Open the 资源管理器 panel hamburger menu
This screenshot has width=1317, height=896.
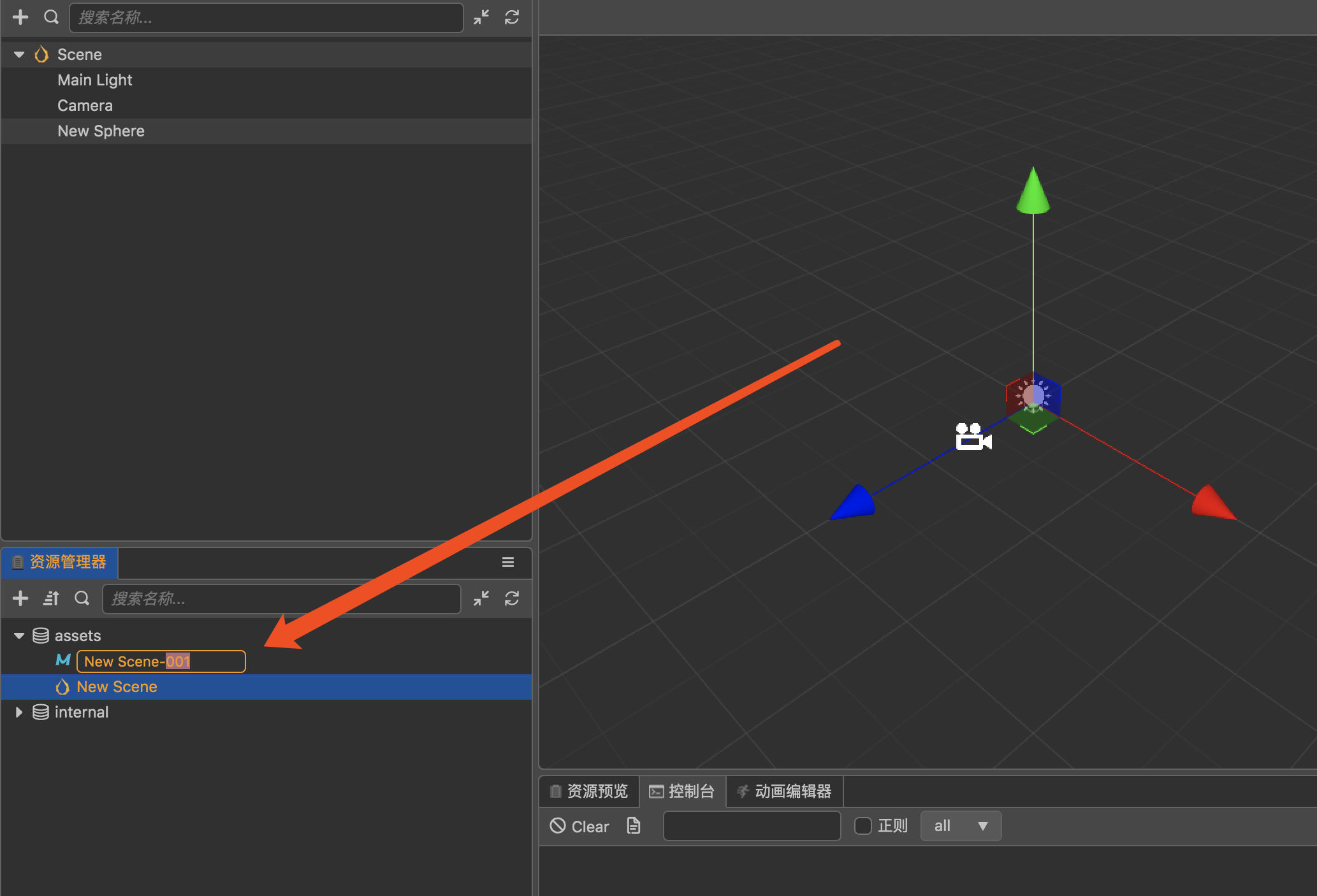click(x=508, y=562)
